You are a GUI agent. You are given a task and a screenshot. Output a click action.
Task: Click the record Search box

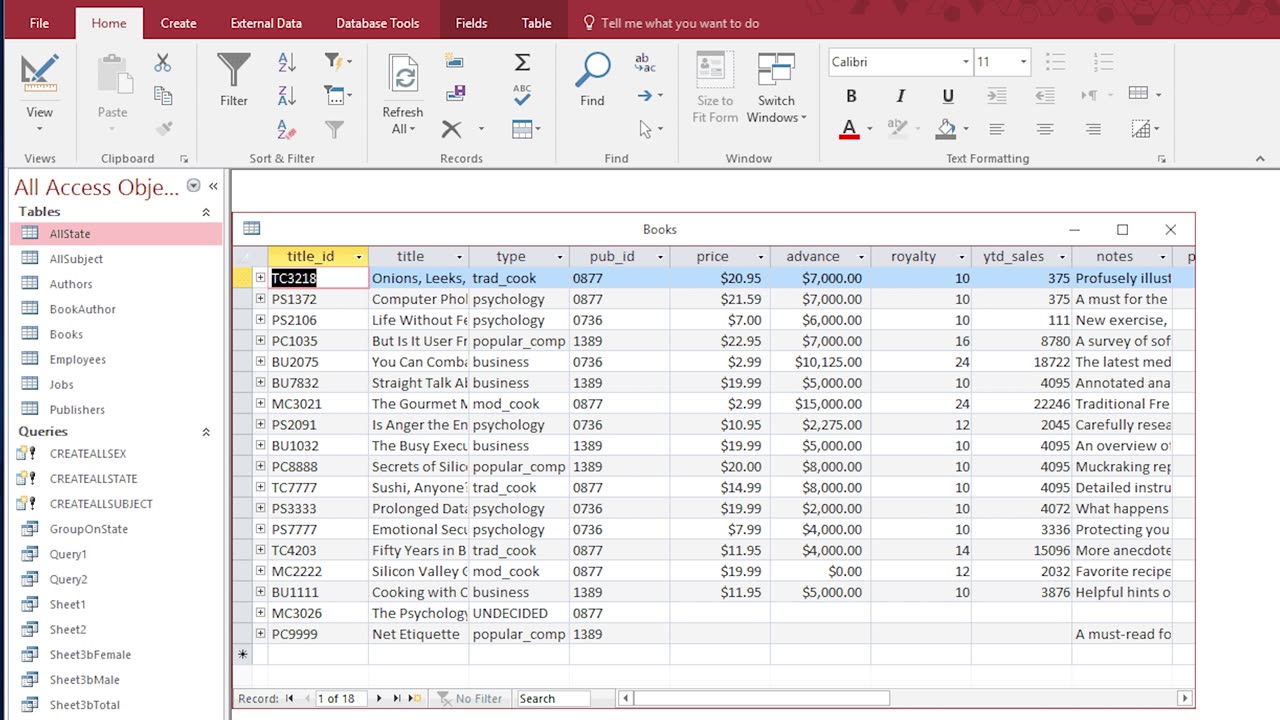coord(553,699)
